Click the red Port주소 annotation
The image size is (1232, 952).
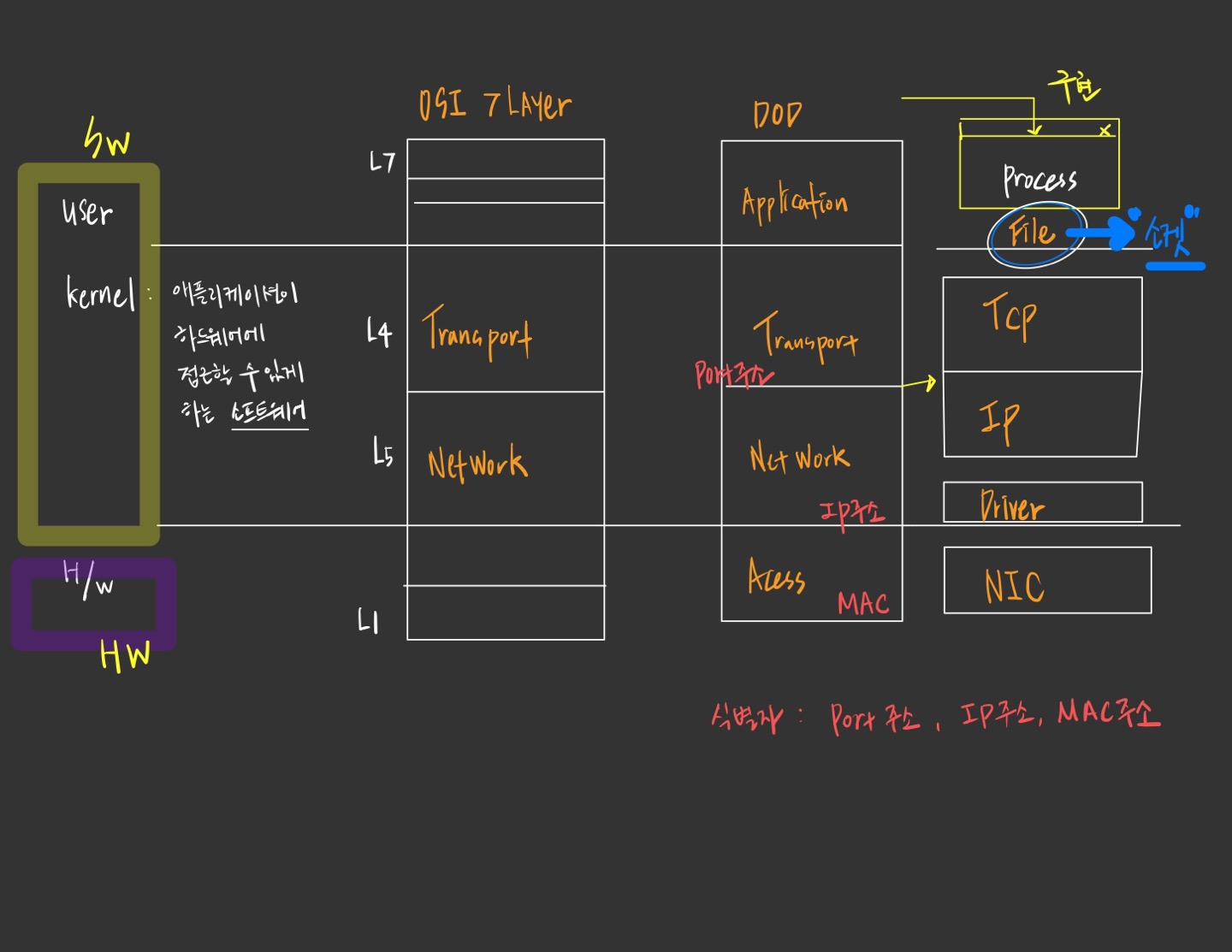pos(734,374)
